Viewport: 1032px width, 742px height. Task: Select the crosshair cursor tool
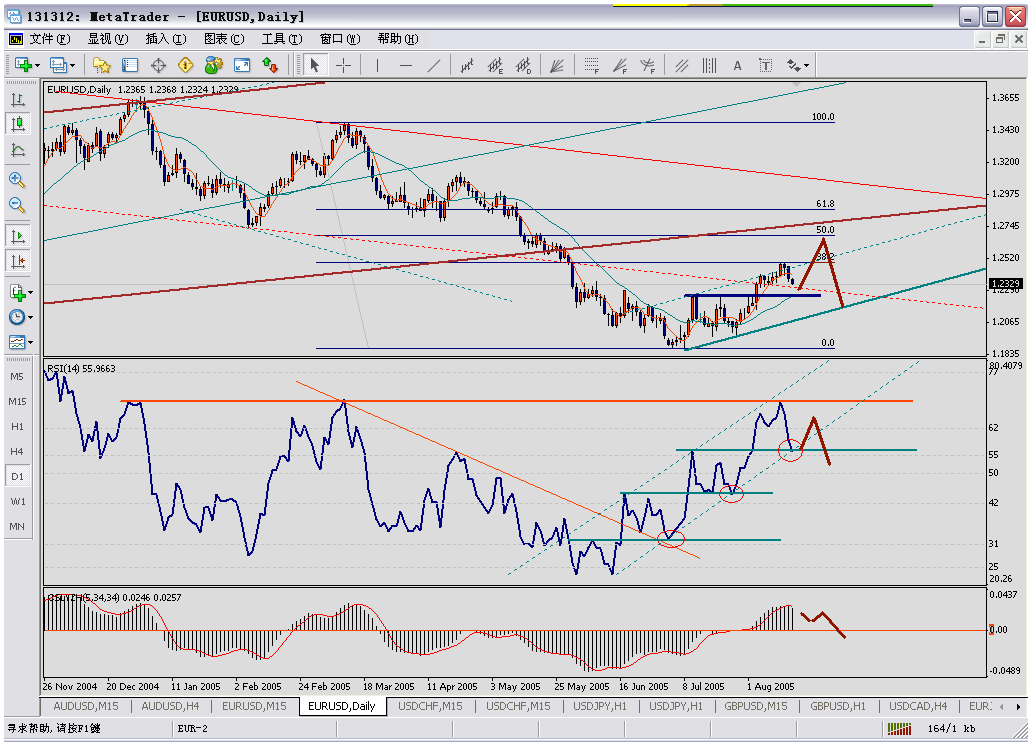click(343, 65)
